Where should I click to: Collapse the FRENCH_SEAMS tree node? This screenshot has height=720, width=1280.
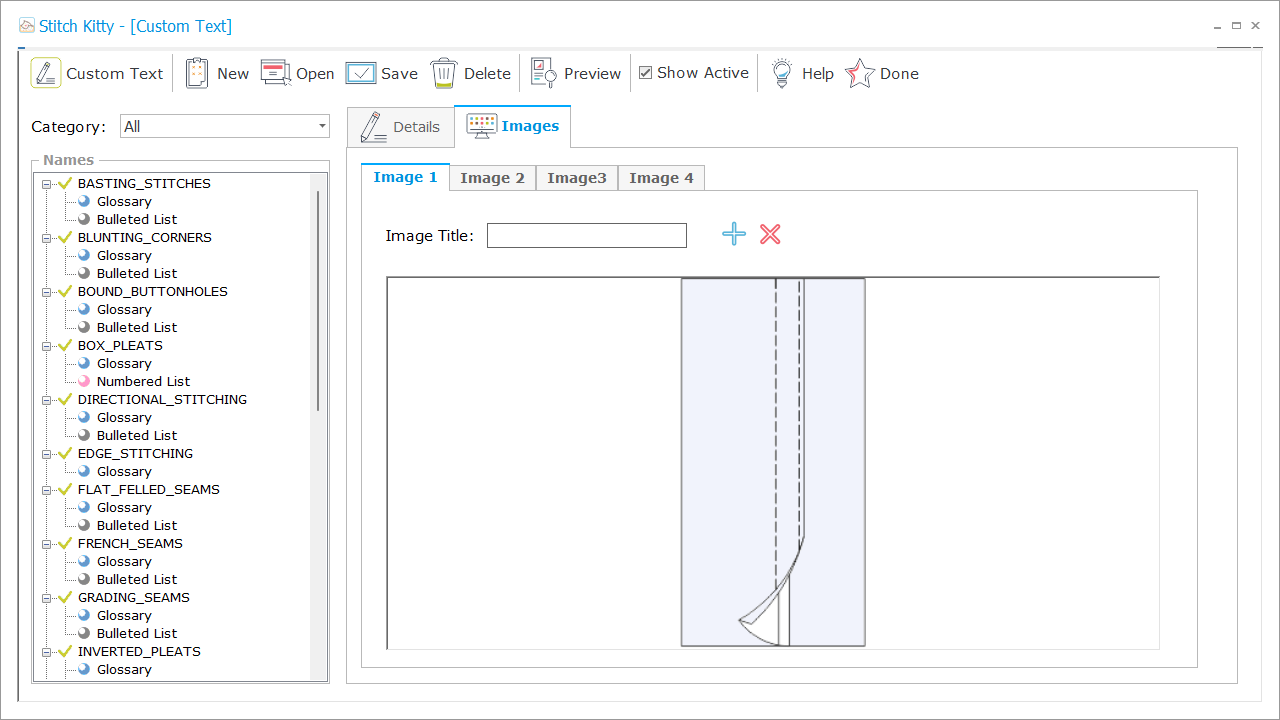coord(47,544)
